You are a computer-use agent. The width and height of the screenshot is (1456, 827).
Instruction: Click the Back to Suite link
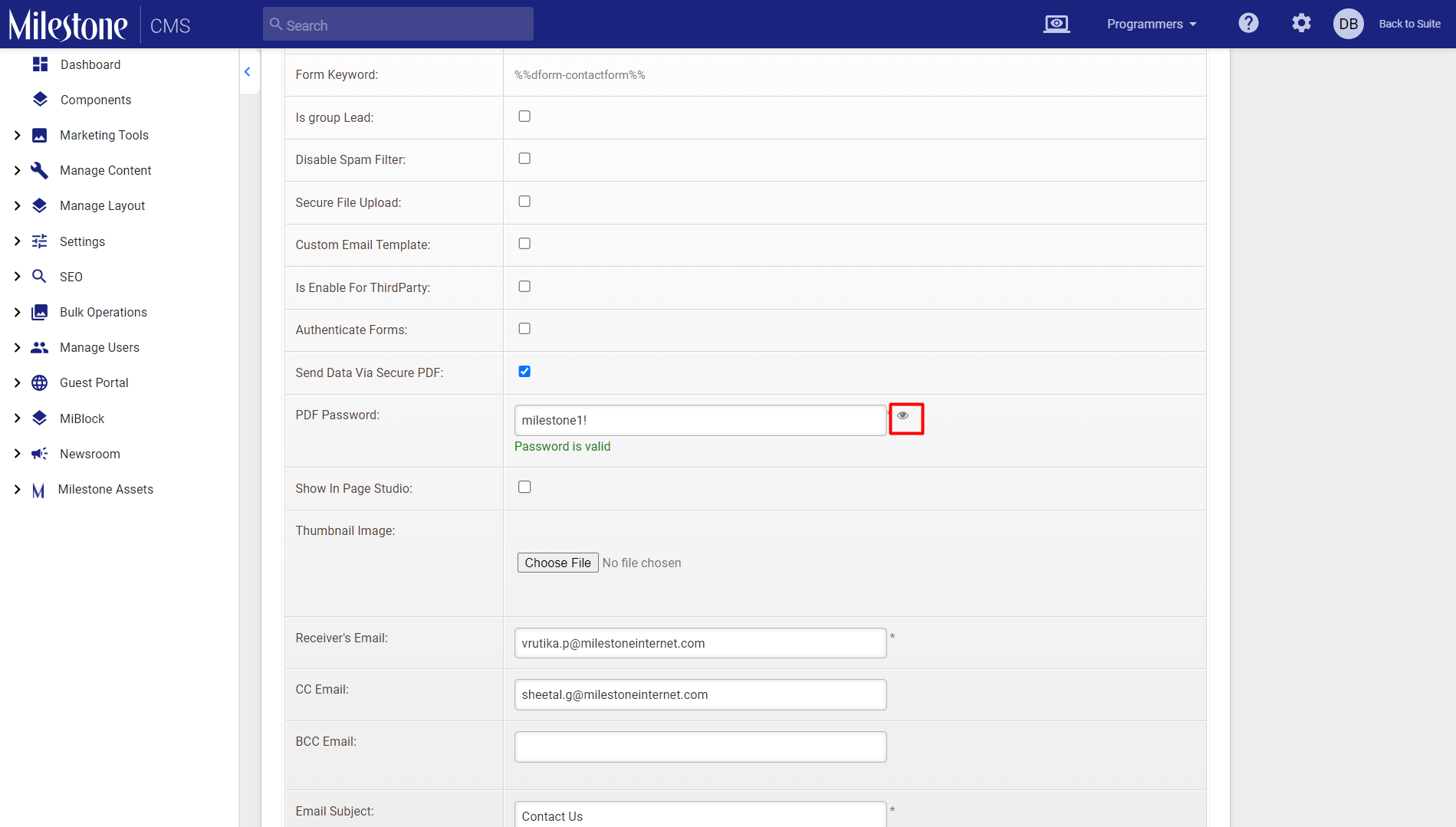pyautogui.click(x=1409, y=24)
